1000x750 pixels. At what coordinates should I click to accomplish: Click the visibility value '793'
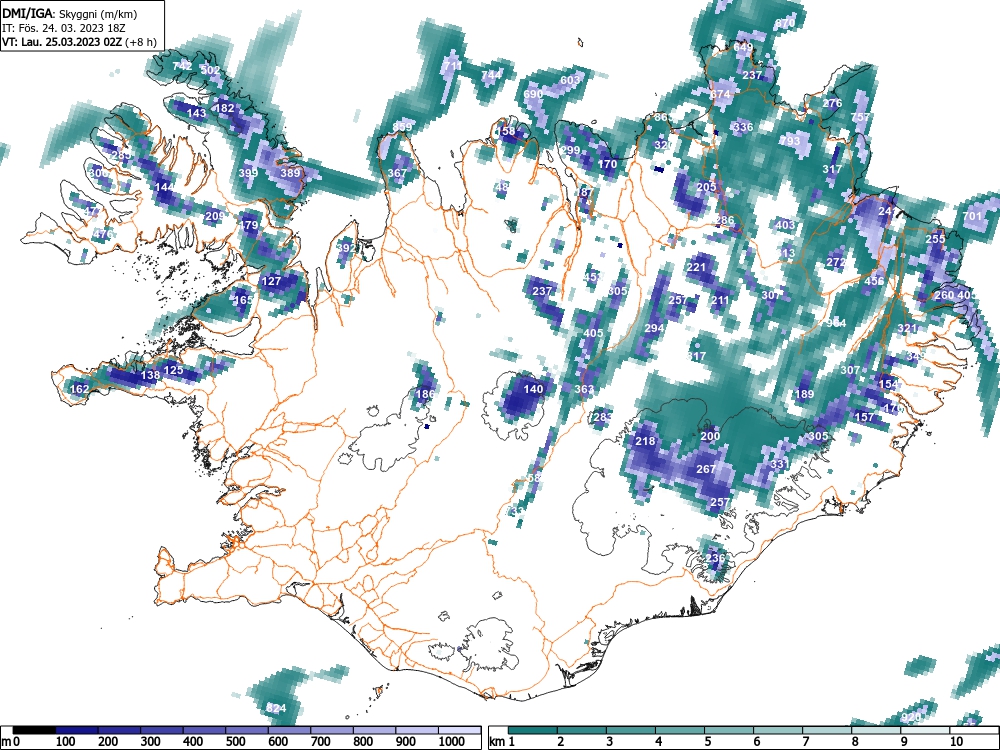(790, 141)
